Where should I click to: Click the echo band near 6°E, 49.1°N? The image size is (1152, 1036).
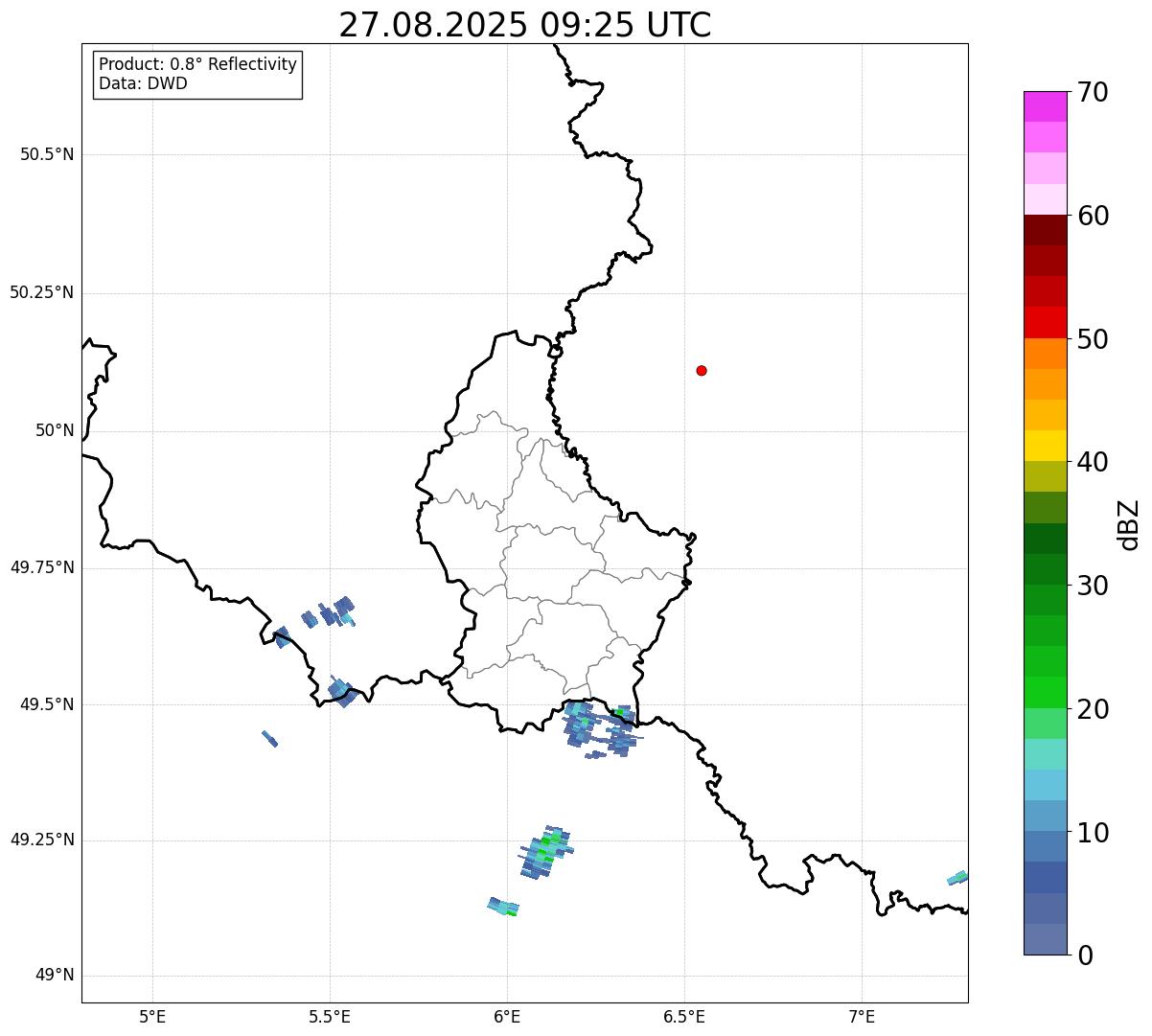point(503,907)
